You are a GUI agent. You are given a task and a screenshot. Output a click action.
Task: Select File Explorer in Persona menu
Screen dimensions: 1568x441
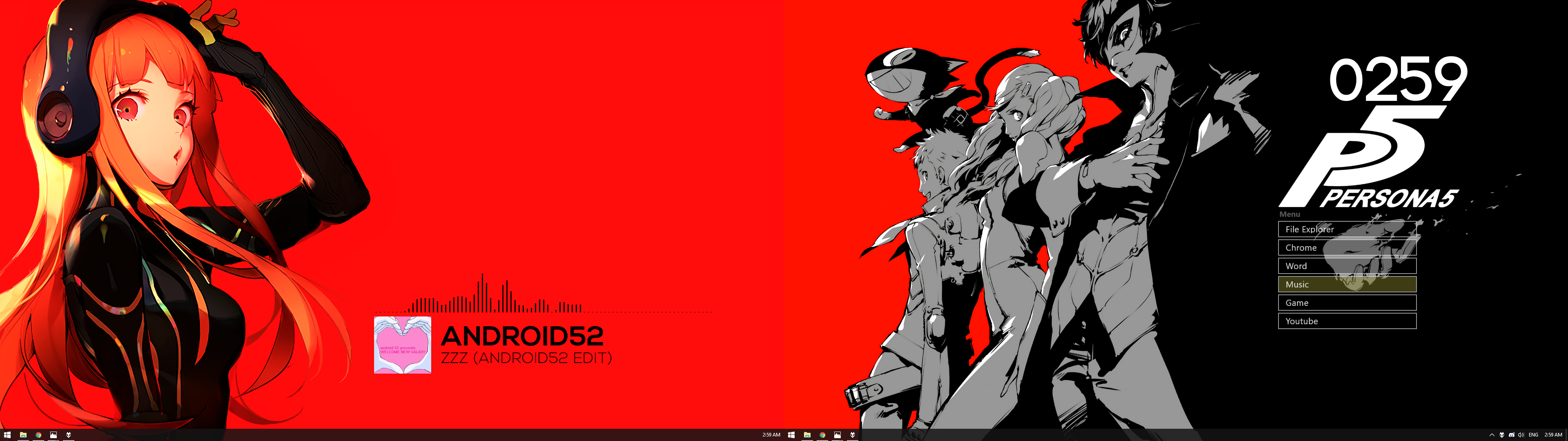[x=1346, y=229]
